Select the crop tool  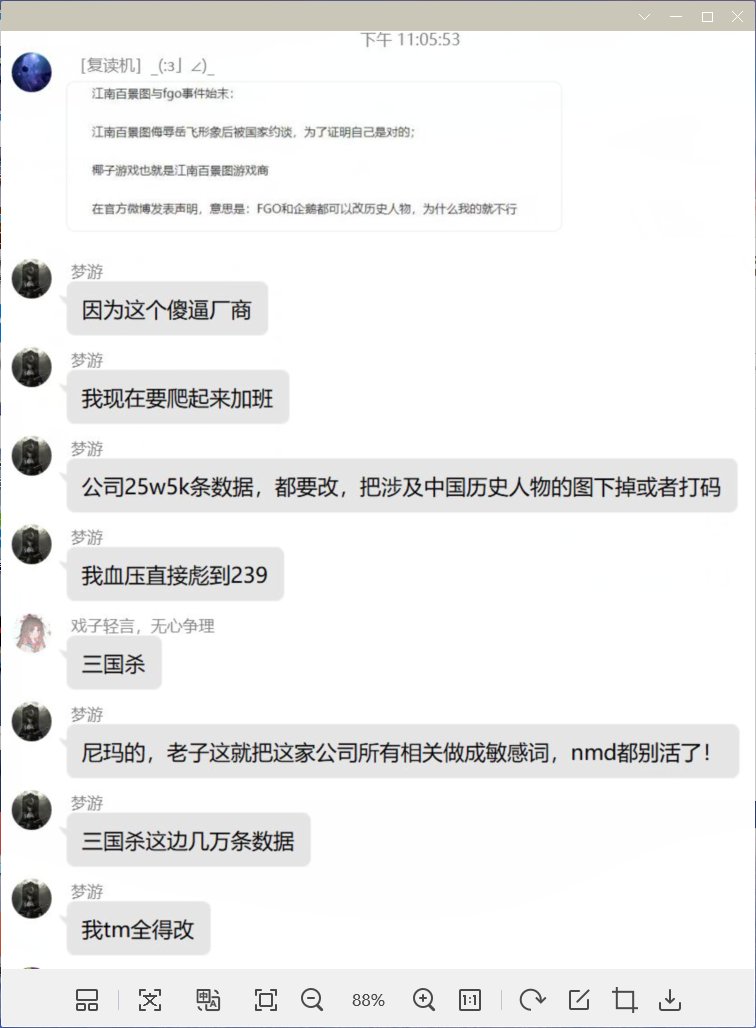pyautogui.click(x=624, y=1000)
